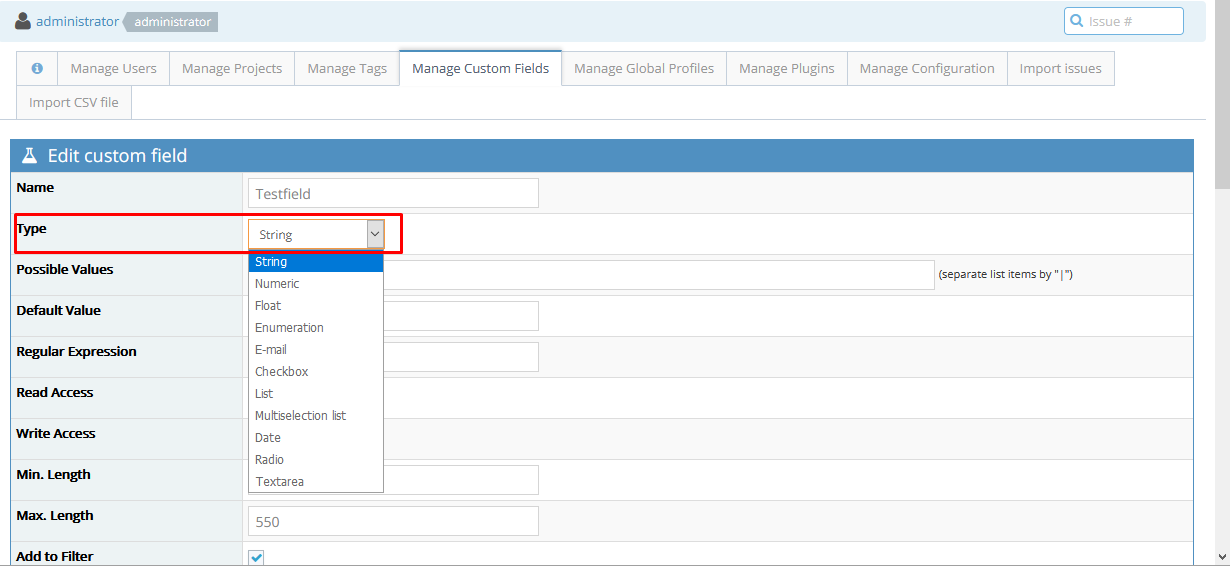The height and width of the screenshot is (566, 1230).
Task: Select the Textarea type option
Action: pyautogui.click(x=279, y=482)
